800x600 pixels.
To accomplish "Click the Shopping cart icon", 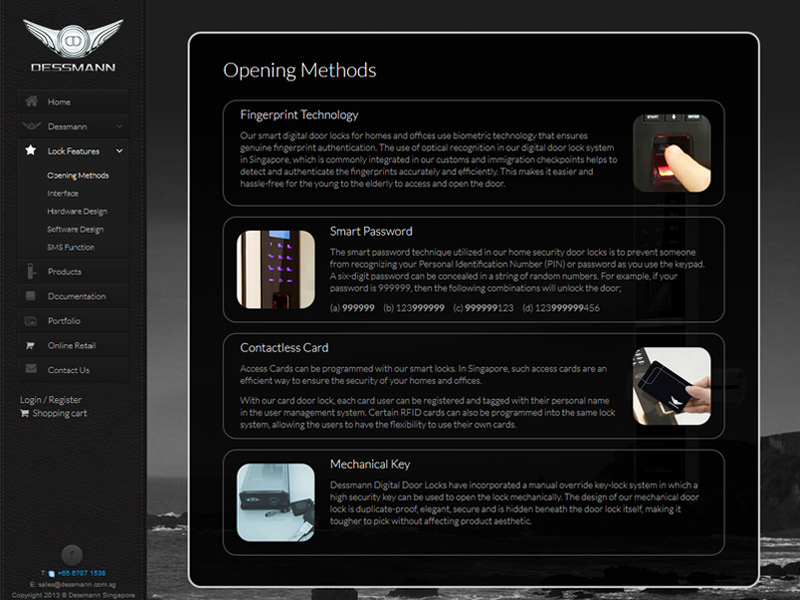I will 24,413.
